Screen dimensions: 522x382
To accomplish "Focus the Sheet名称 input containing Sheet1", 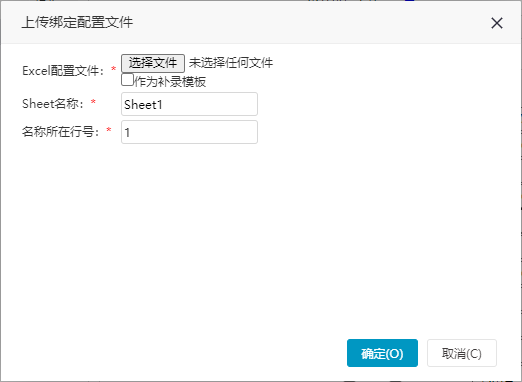I will point(189,104).
